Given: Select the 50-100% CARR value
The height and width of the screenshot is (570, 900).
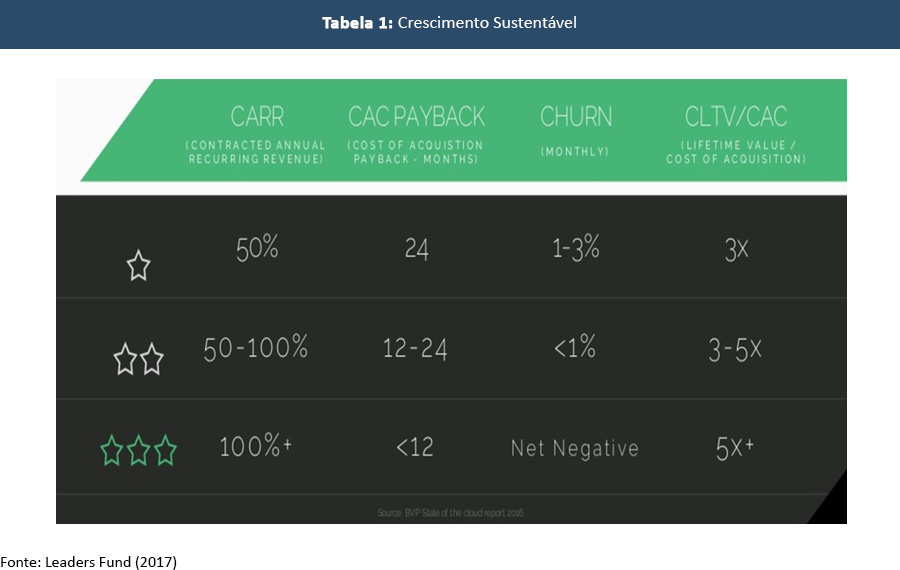Looking at the screenshot, I should (x=256, y=348).
